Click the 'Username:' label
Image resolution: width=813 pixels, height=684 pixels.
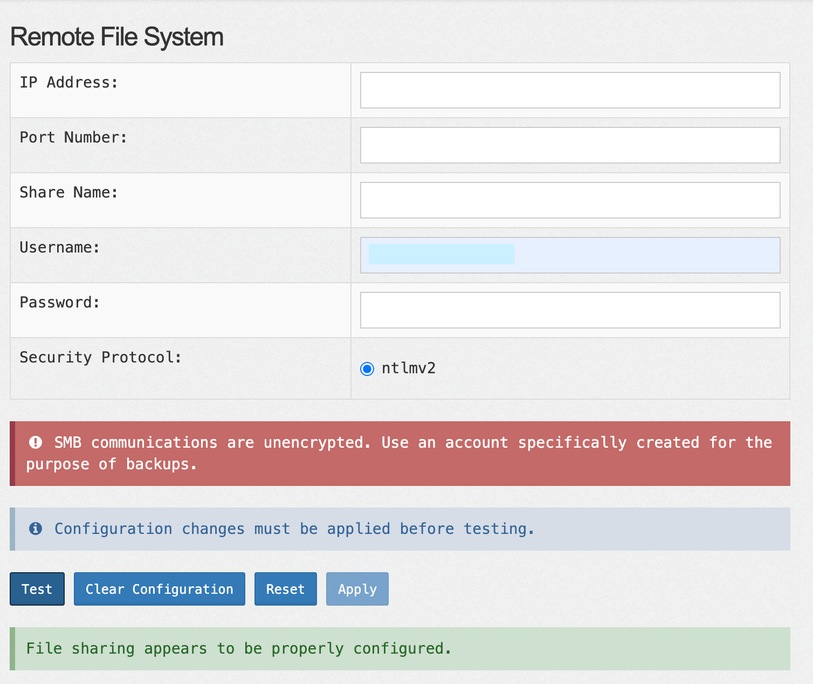[60, 247]
